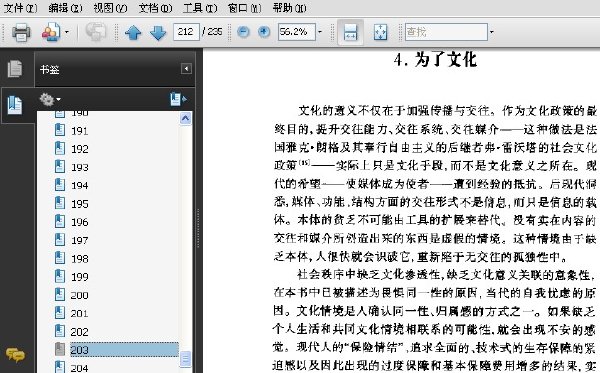
Task: Click the greyed comment bubbles icon
Action: click(96, 32)
